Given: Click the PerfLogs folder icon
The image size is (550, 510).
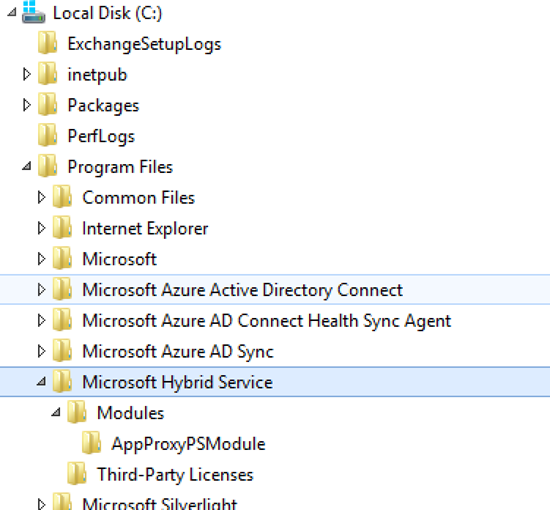Looking at the screenshot, I should pos(47,135).
